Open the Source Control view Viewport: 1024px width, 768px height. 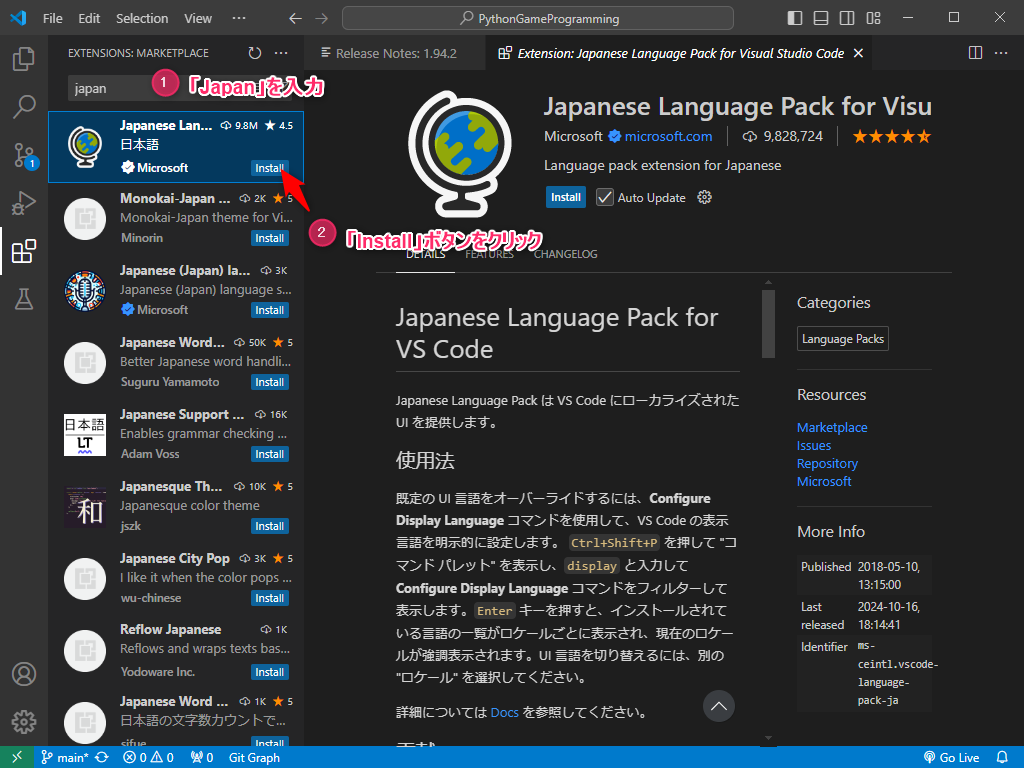[x=24, y=155]
